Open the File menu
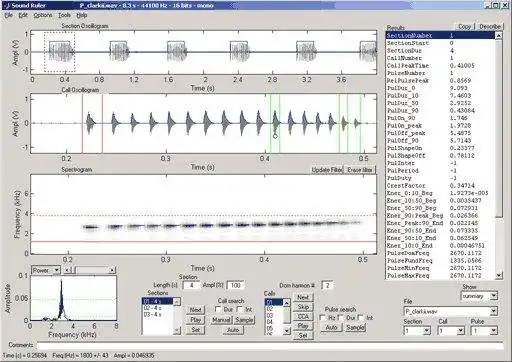Viewport: 512px width, 362px height. [8, 15]
